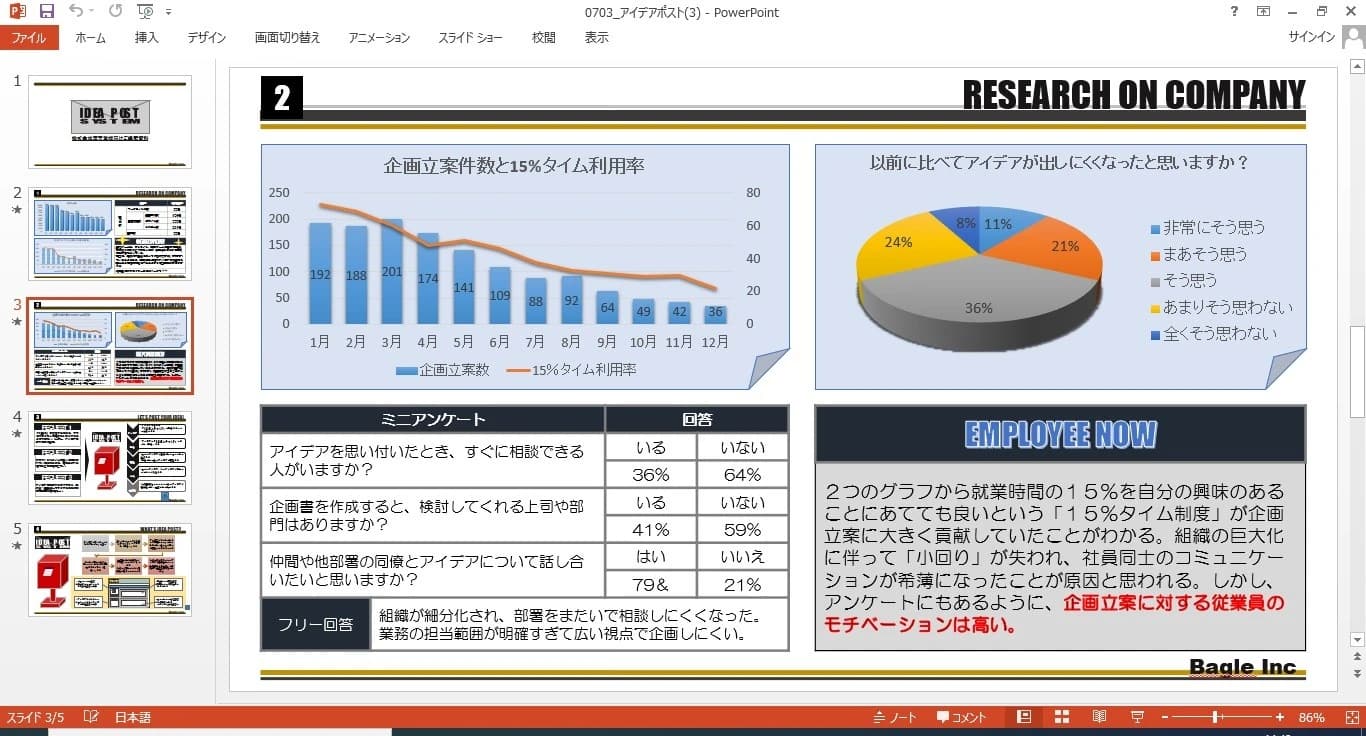Select slide 5 thumbnail in the panel
The width and height of the screenshot is (1366, 736).
click(110, 570)
